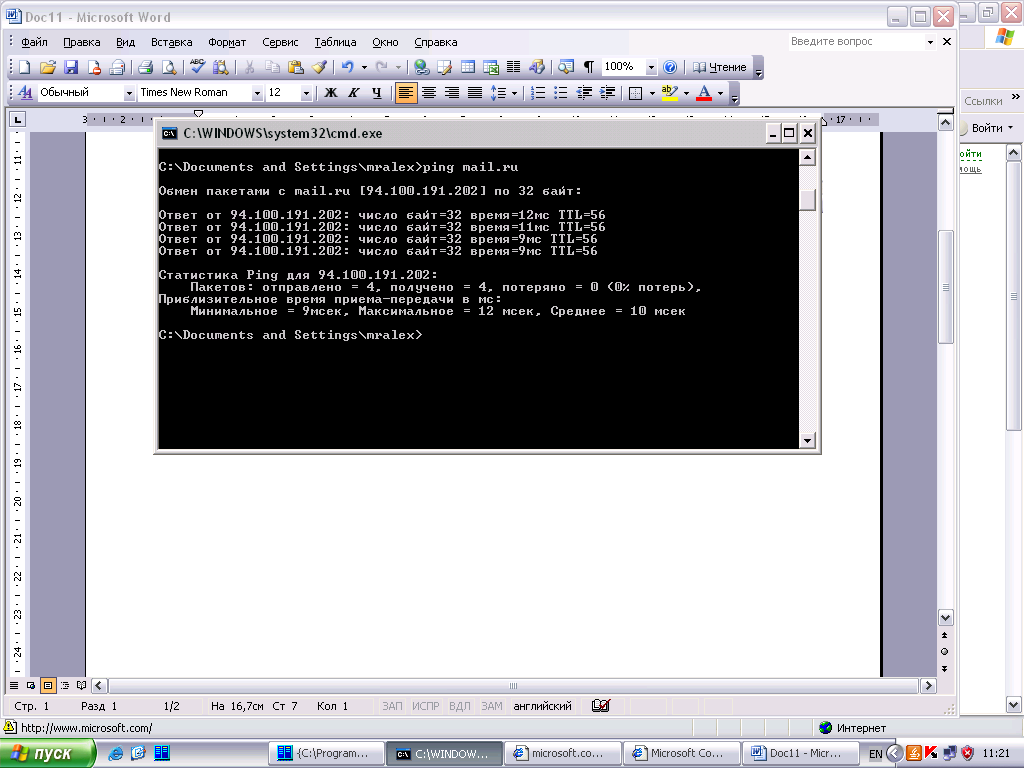
Task: Open the Вставка menu
Action: [172, 42]
